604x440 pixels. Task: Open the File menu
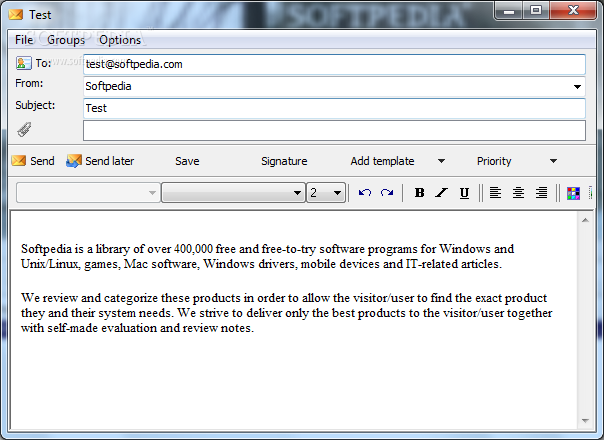click(24, 40)
